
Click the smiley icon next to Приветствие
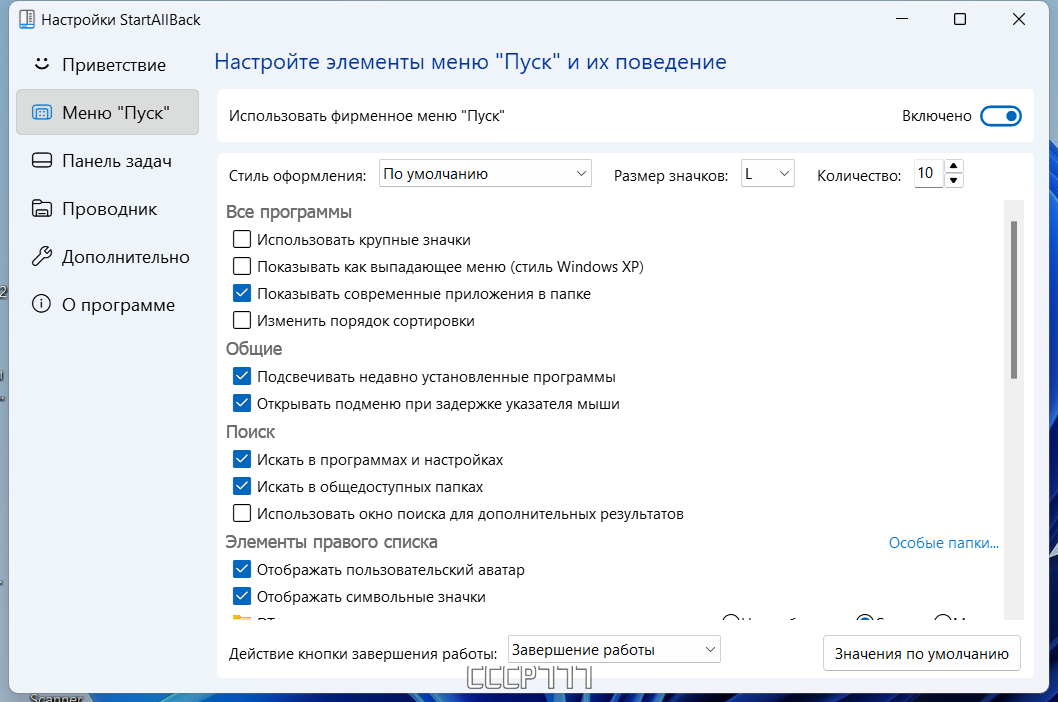(42, 64)
